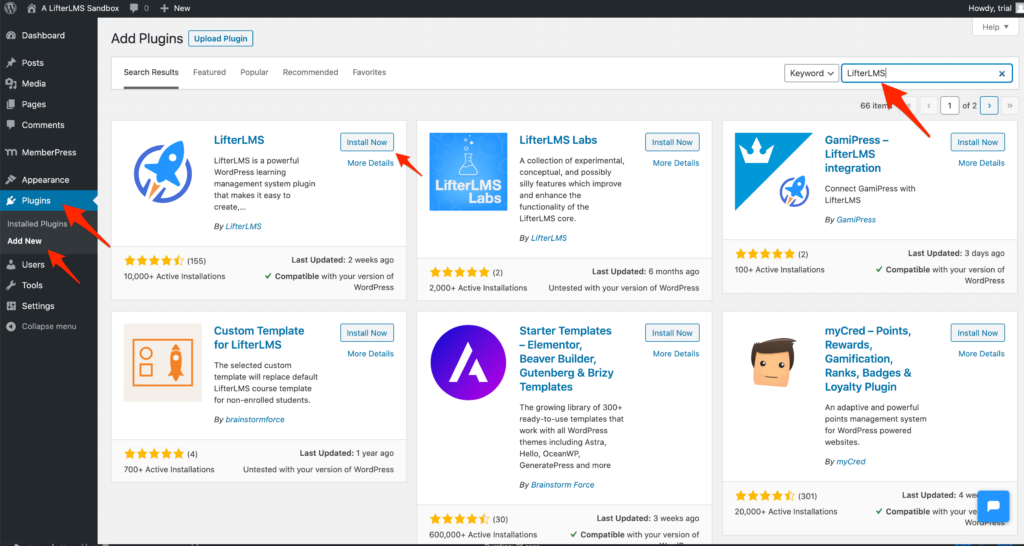Open the WordPress logo menu
Image resolution: width=1024 pixels, height=546 pixels.
(x=10, y=8)
